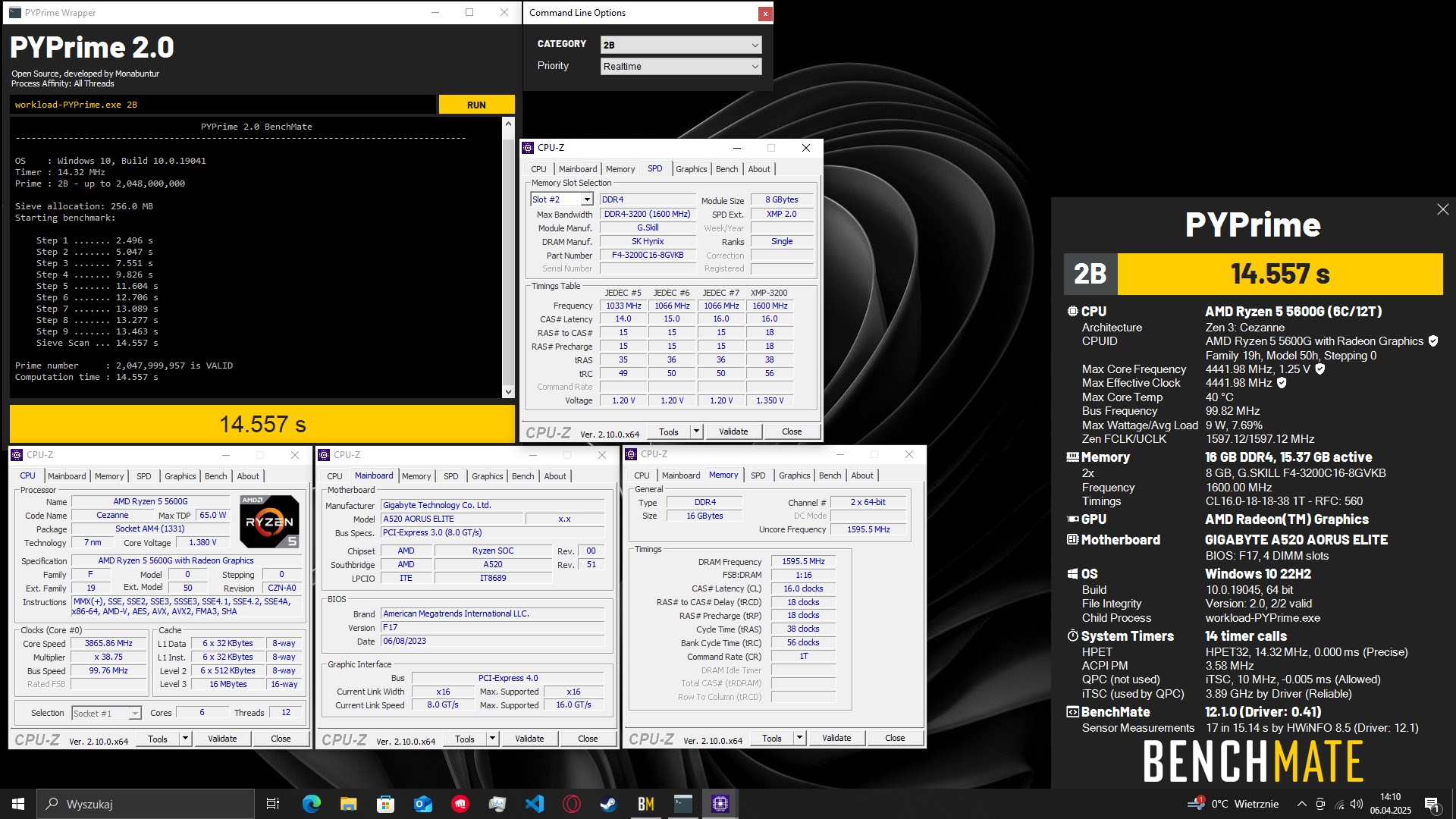The width and height of the screenshot is (1456, 819).
Task: Switch to PYPrime console taskbar icon
Action: coord(682,804)
